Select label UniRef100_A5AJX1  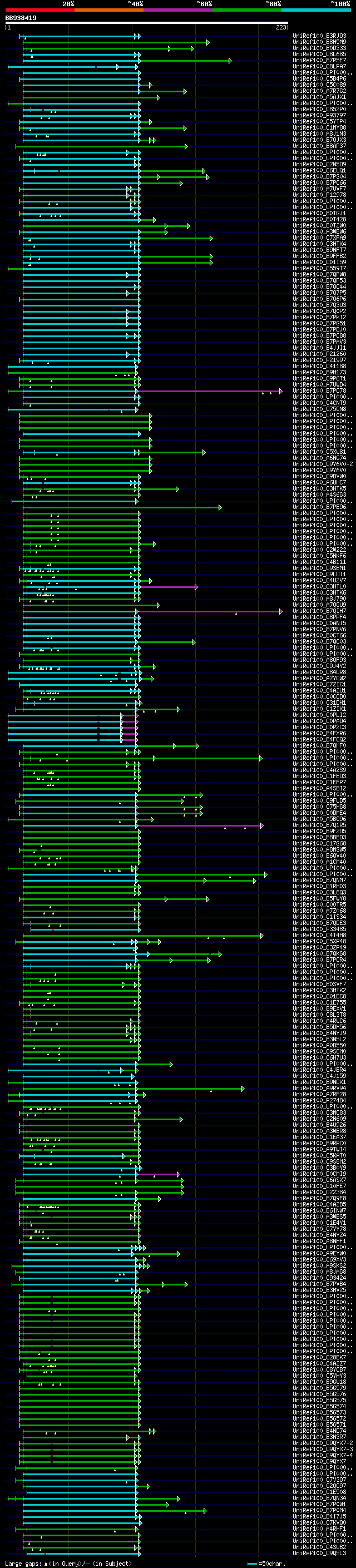[x=319, y=97]
